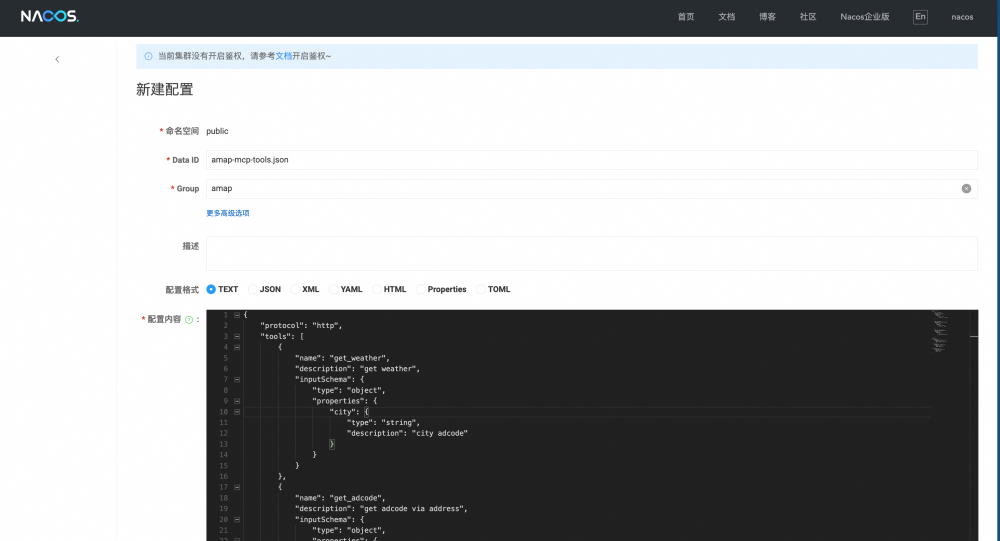Screen dimensions: 1000x541
Task: Click the "name": "get_weather" line
Action: pos(342,358)
